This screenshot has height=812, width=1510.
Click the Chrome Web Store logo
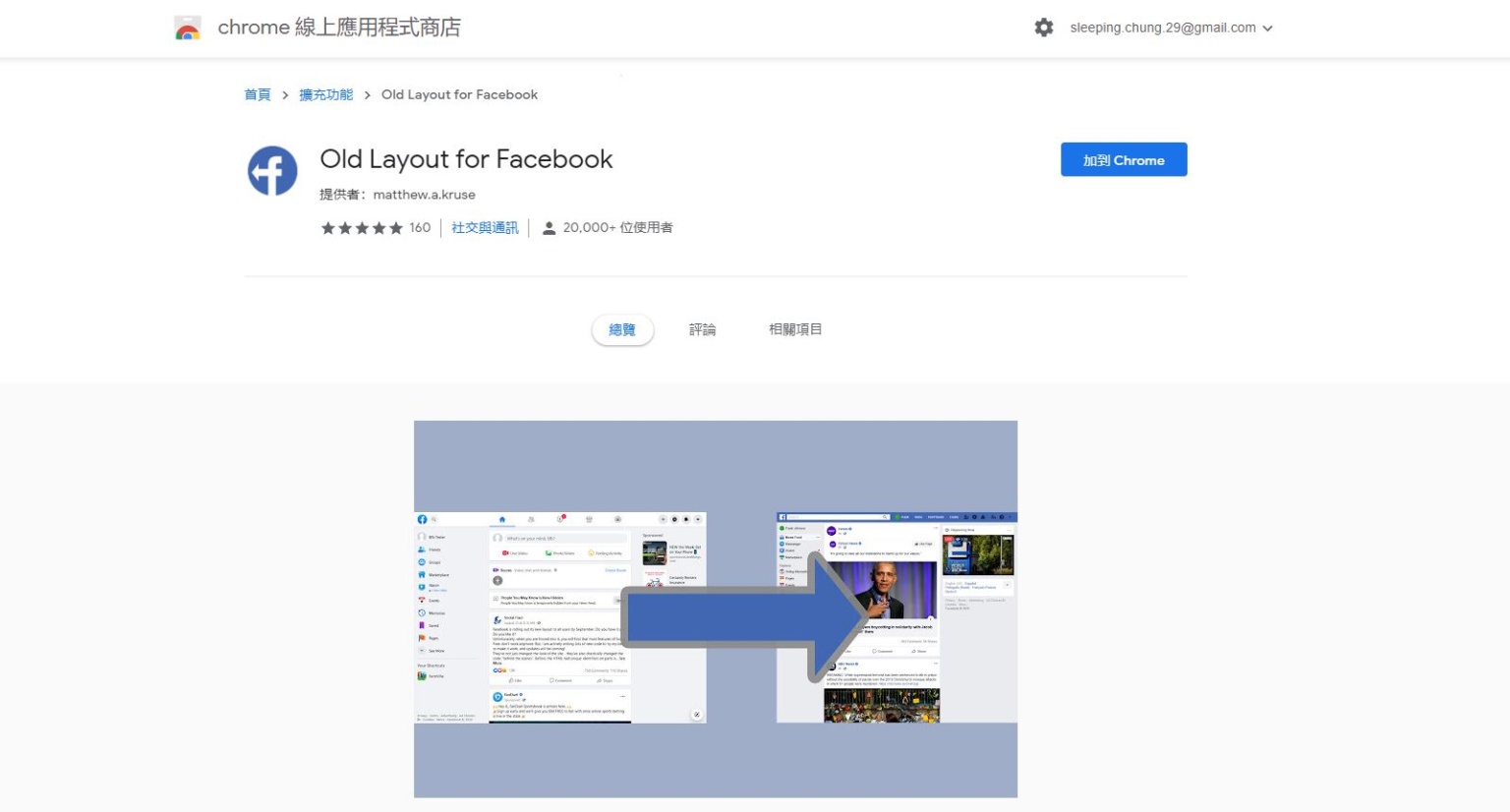[x=188, y=27]
